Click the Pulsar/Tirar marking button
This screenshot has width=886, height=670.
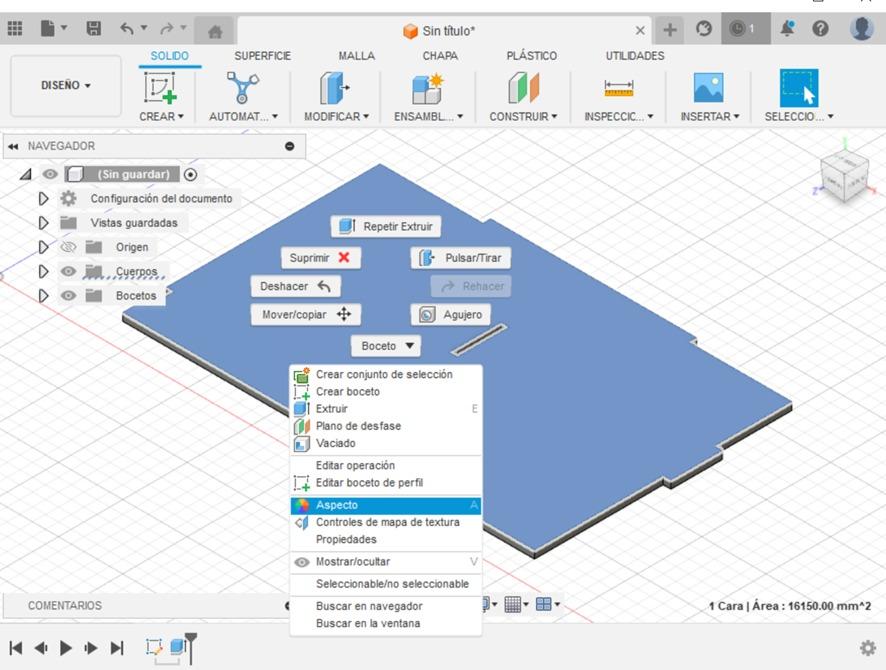click(461, 258)
